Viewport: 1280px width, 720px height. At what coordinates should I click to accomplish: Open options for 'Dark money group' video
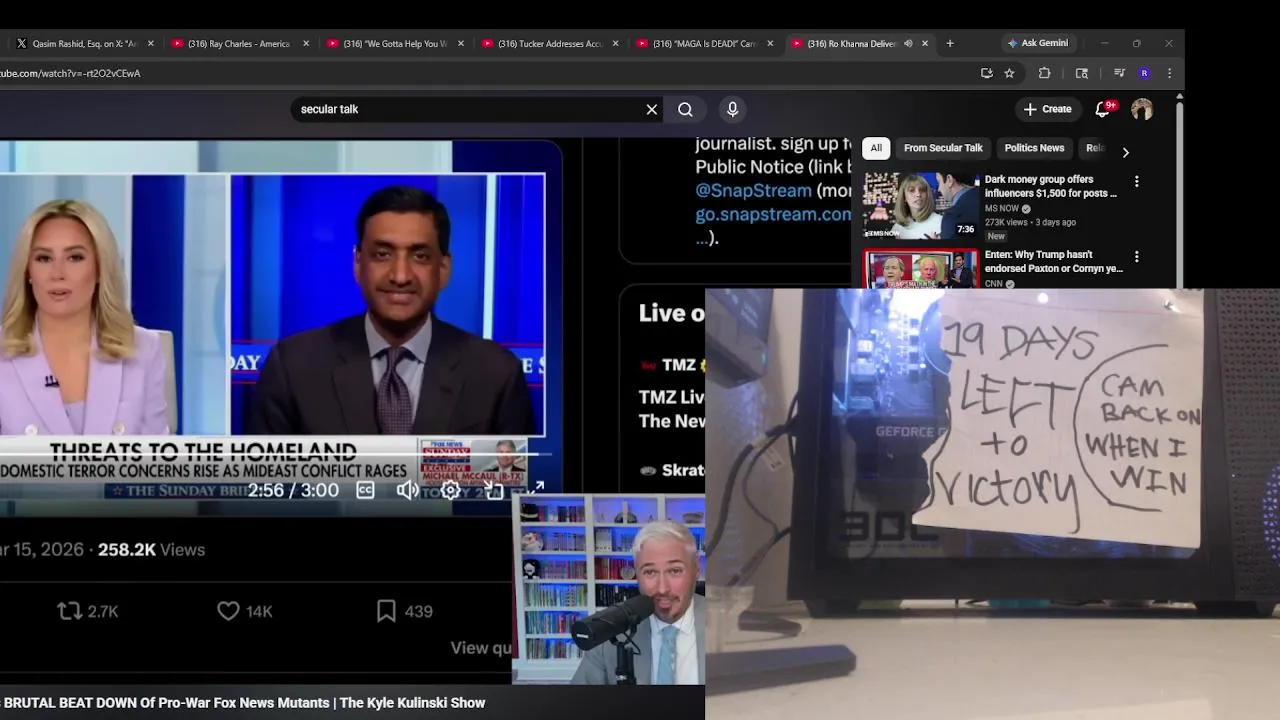point(1136,182)
